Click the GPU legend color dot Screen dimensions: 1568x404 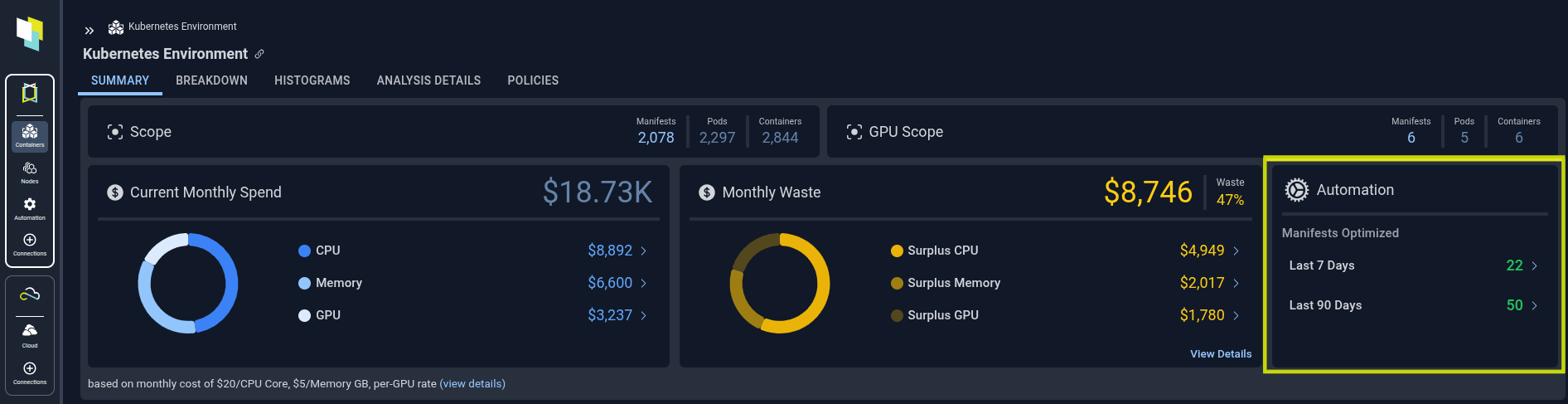click(x=304, y=315)
